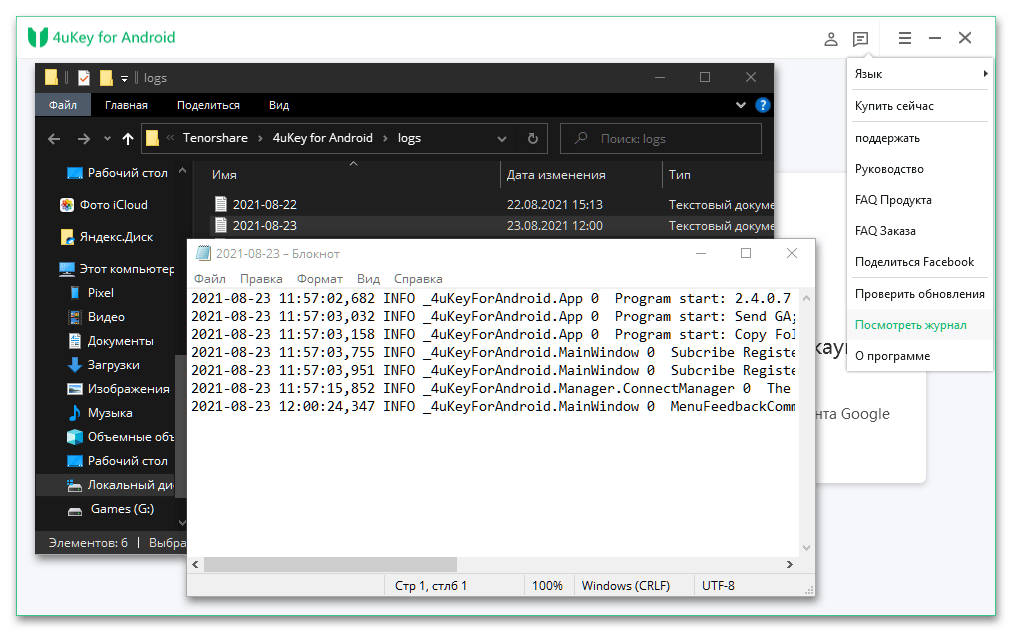Open the Загрузки folder in sidebar
Viewport: 1012px width, 632px height.
pos(103,365)
